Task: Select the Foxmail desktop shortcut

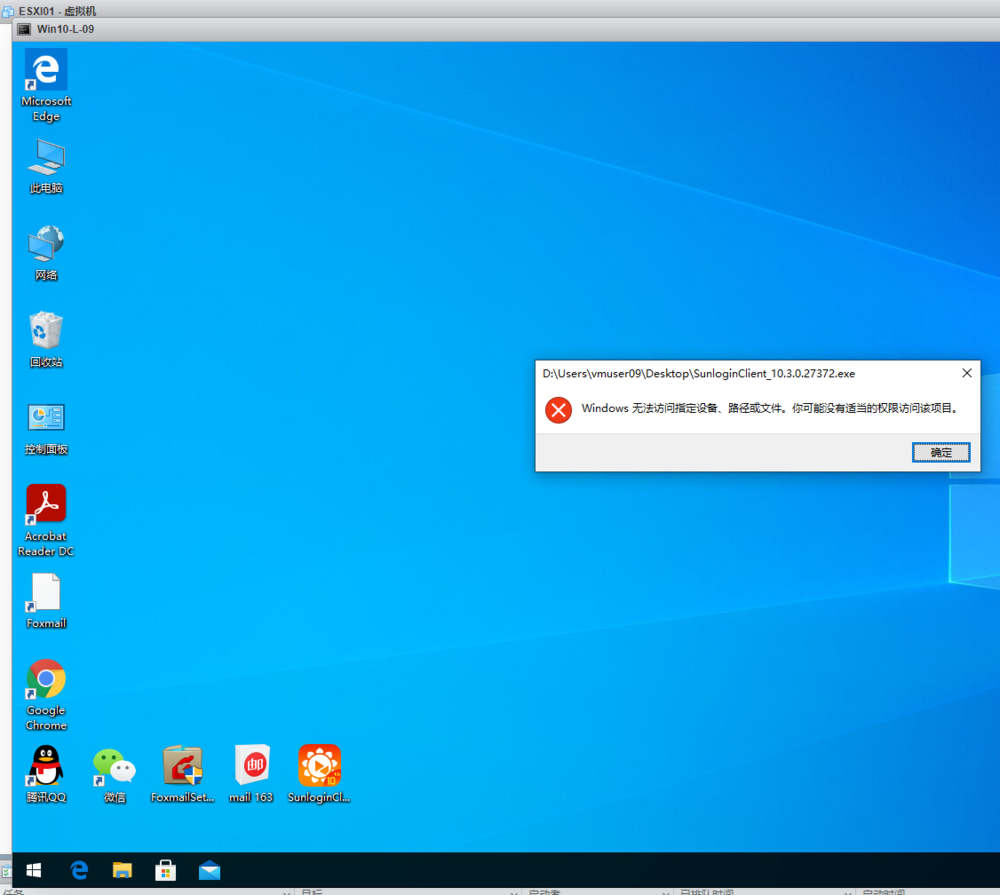Action: coord(46,601)
